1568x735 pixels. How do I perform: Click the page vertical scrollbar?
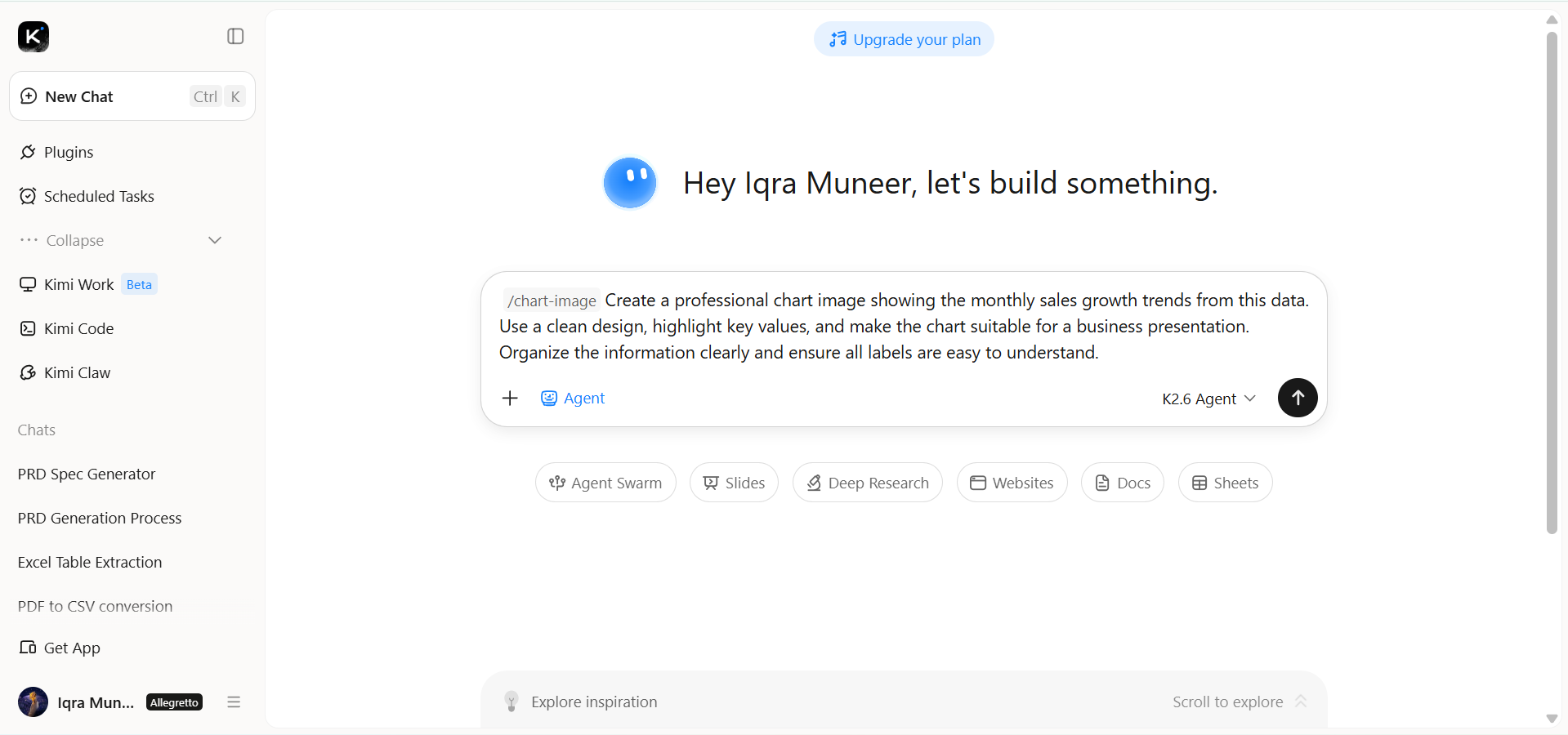coord(1552,283)
